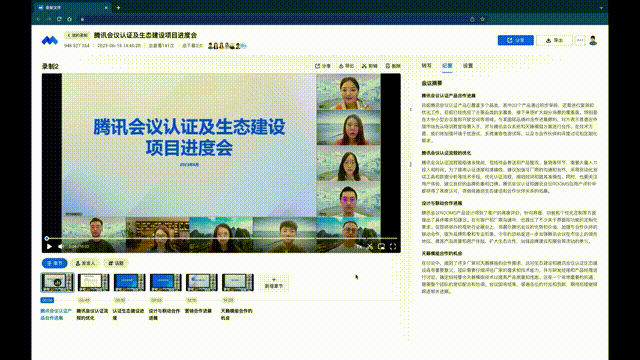The width and height of the screenshot is (640, 360).
Task: Toggle picture-in-picture video icon
Action: pyautogui.click(x=381, y=247)
